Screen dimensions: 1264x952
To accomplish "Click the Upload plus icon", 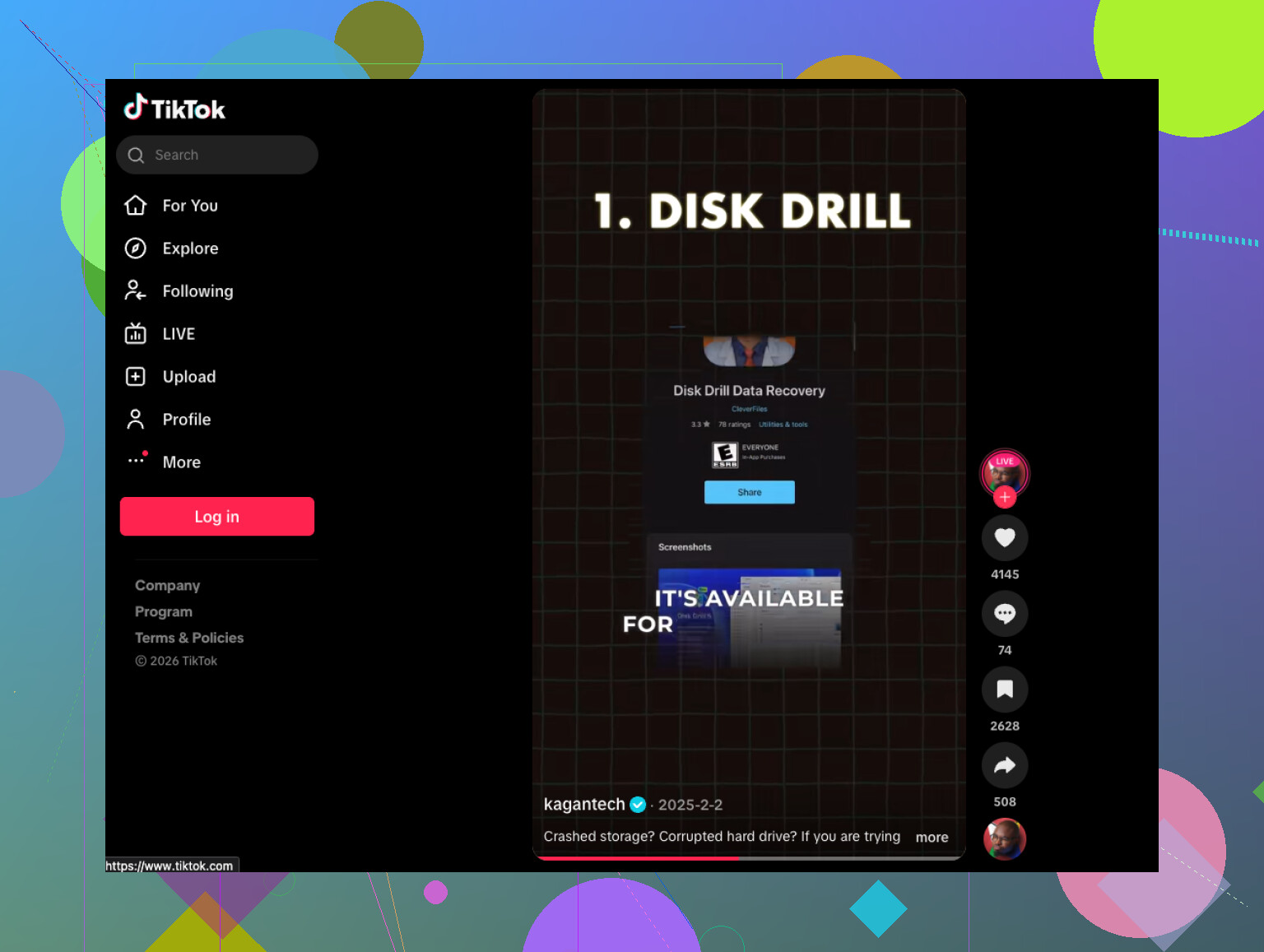I will pos(136,376).
